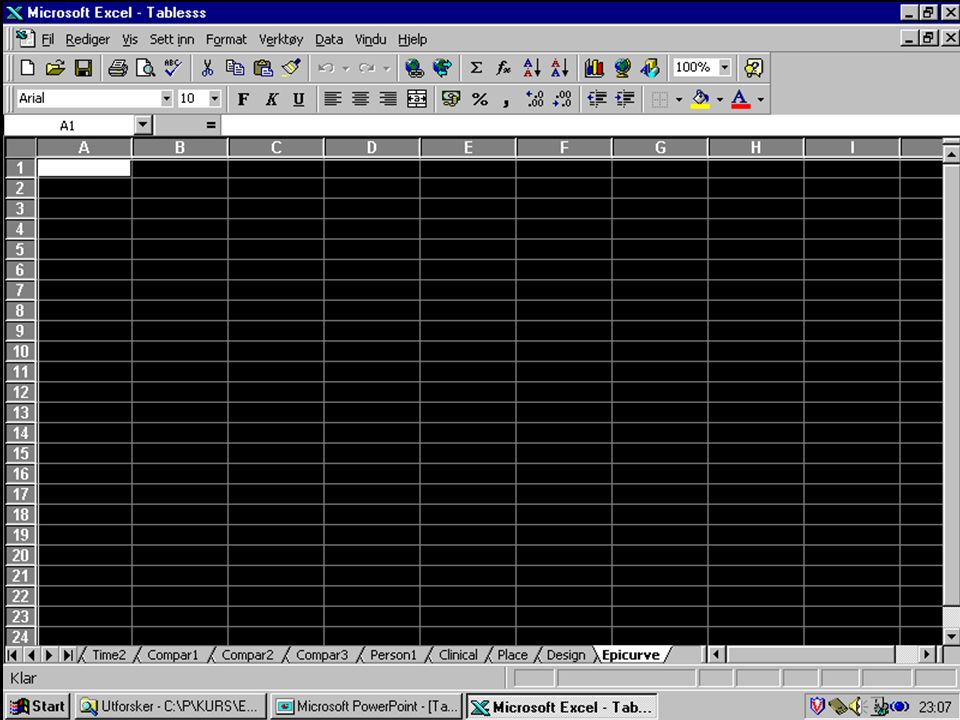This screenshot has height=720, width=960.
Task: Switch to Utforsker taskbar button
Action: [x=171, y=707]
